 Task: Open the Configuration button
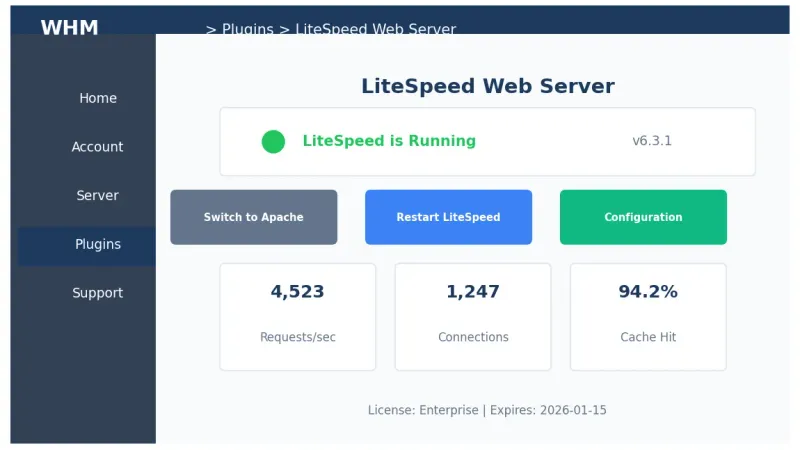[643, 217]
